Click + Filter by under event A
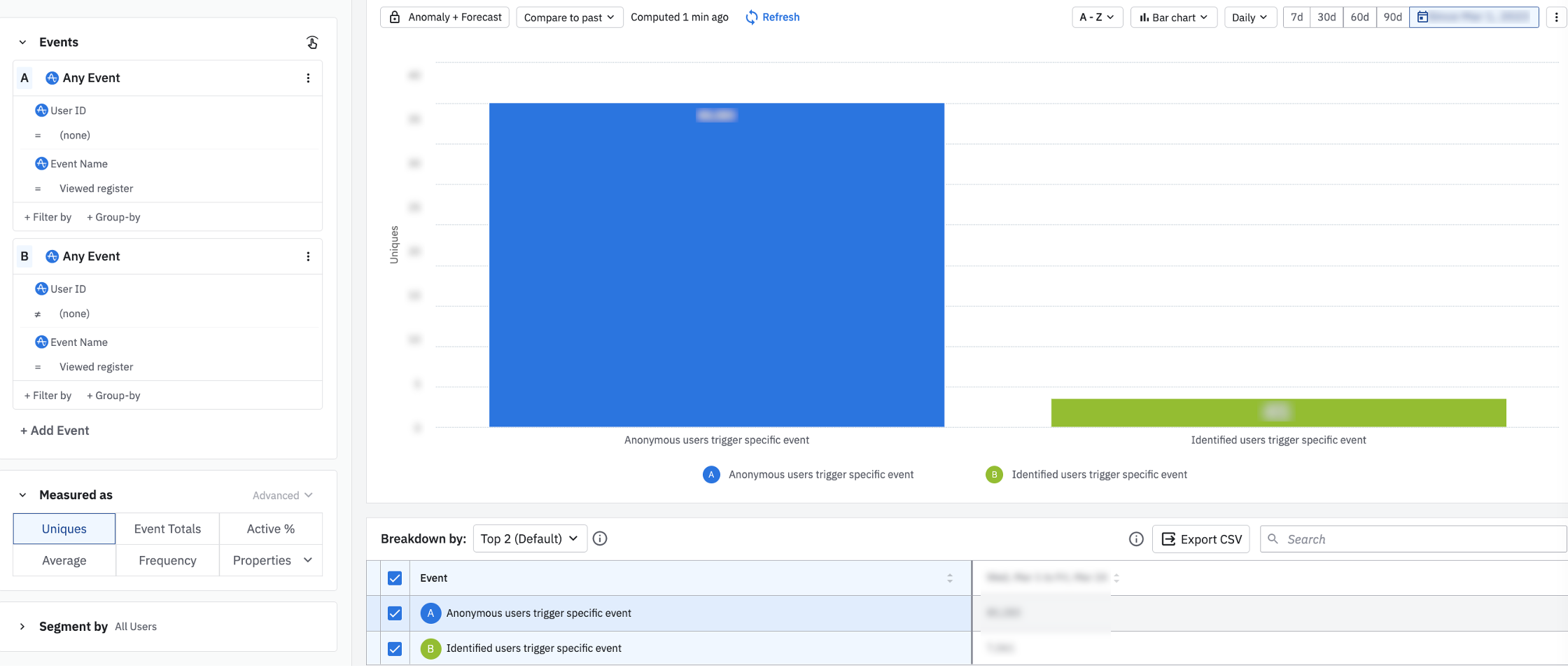 click(x=48, y=217)
